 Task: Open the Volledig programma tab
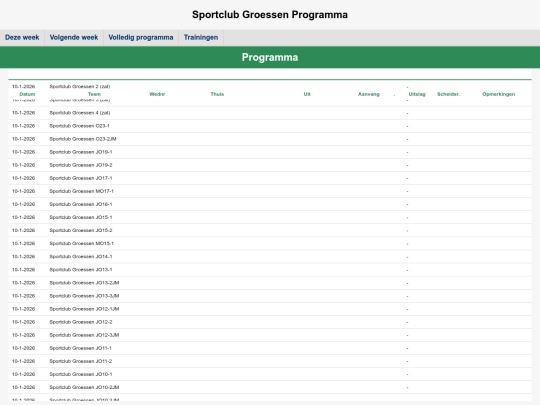coord(141,38)
